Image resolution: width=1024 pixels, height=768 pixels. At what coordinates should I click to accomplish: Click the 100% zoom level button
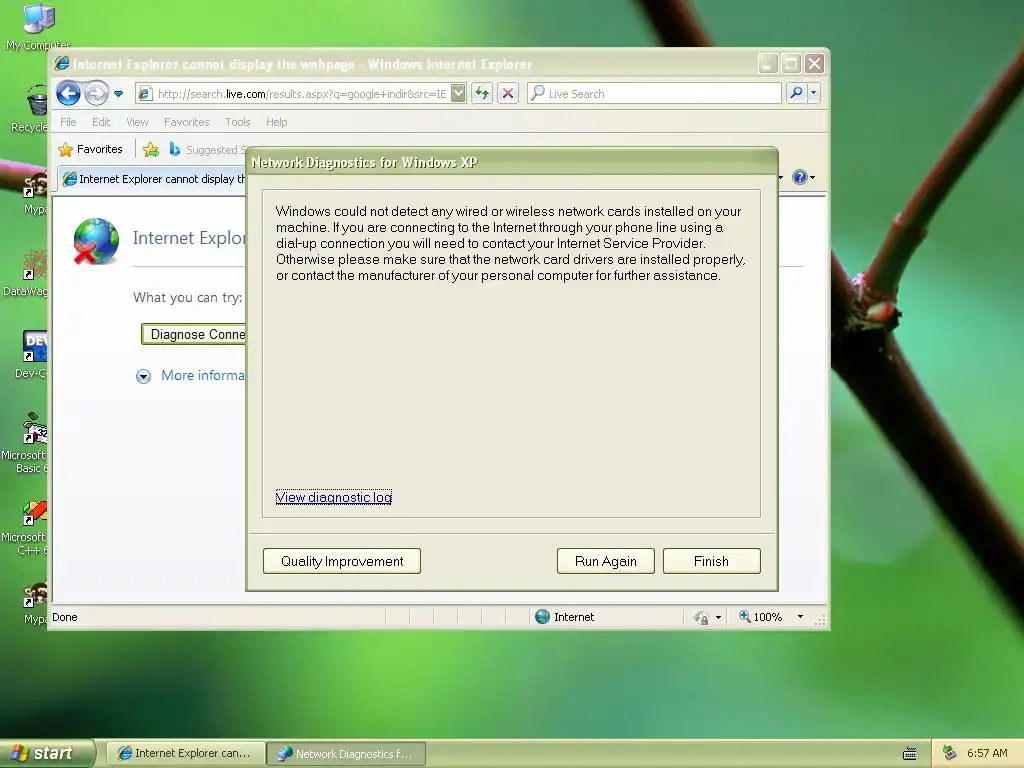pos(760,616)
